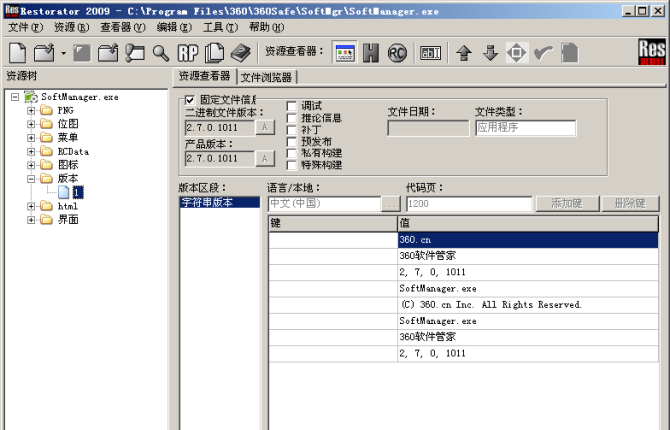Click the magnifier Find icon
Screen dimensions: 670x430
click(161, 53)
